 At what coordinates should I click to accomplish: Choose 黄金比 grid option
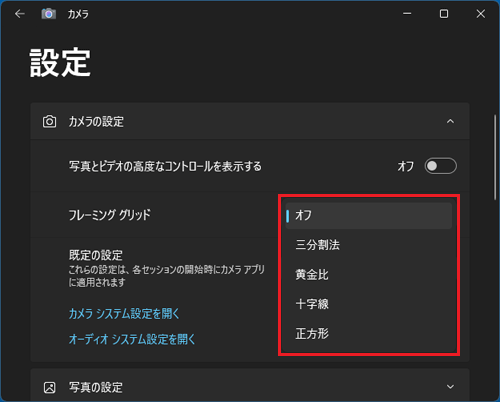pyautogui.click(x=369, y=275)
